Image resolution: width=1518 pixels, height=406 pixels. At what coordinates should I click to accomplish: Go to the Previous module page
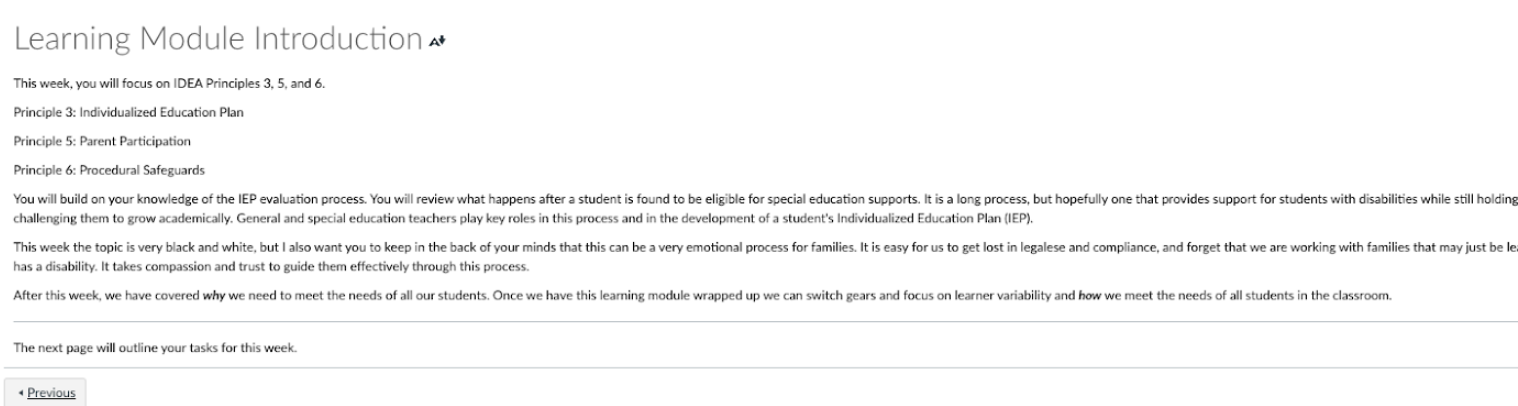44,392
